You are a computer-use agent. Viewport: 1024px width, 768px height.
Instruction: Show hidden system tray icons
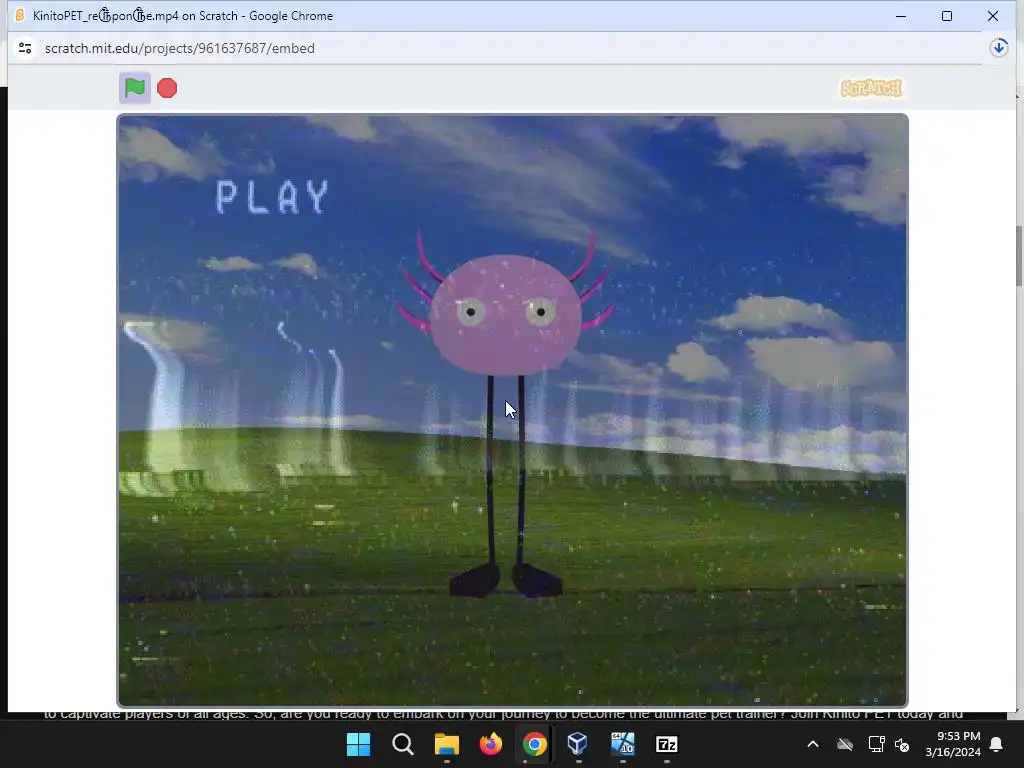tap(813, 744)
